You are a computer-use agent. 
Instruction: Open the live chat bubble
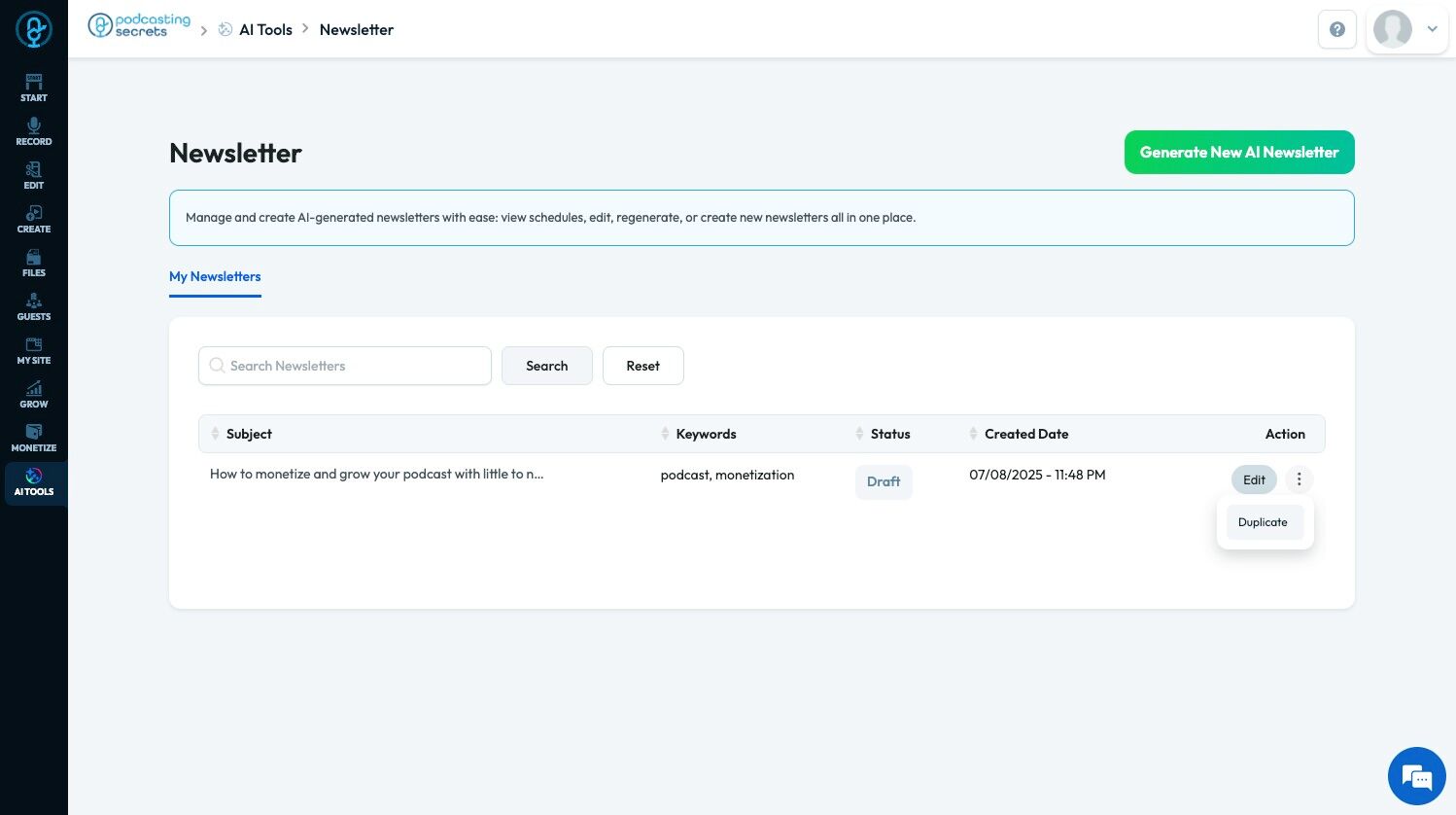tap(1416, 776)
